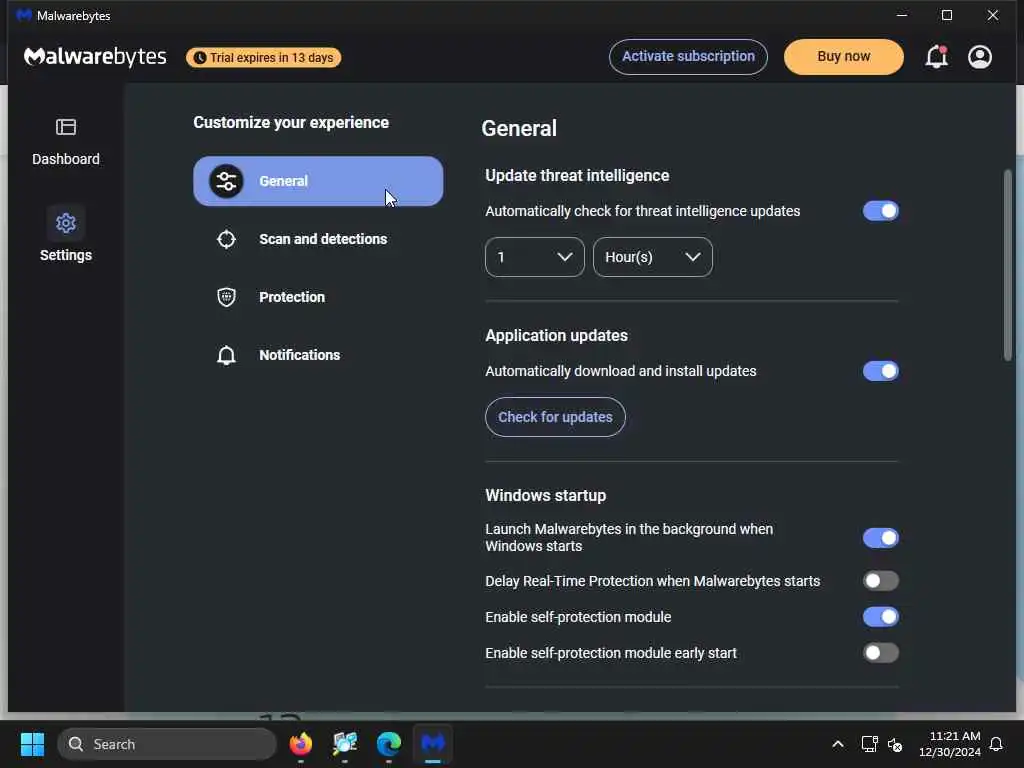
Task: Click the 'Windows startup' heading
Action: tap(545, 496)
